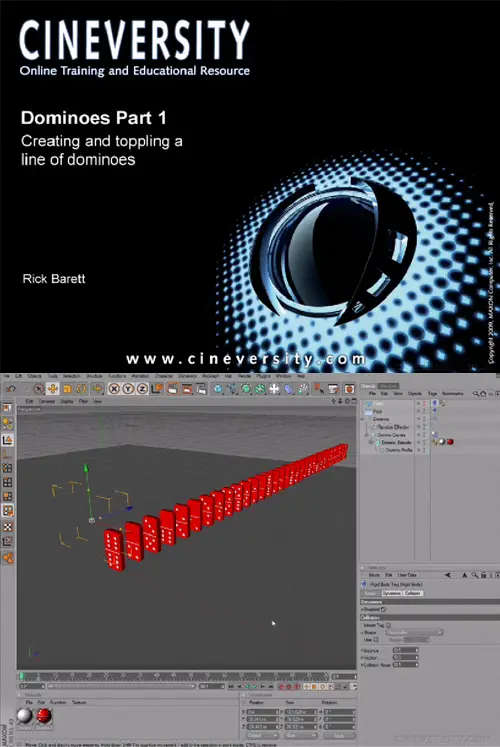Select the Texture mode checkerboard icon
The height and width of the screenshot is (747, 500).
point(7,527)
